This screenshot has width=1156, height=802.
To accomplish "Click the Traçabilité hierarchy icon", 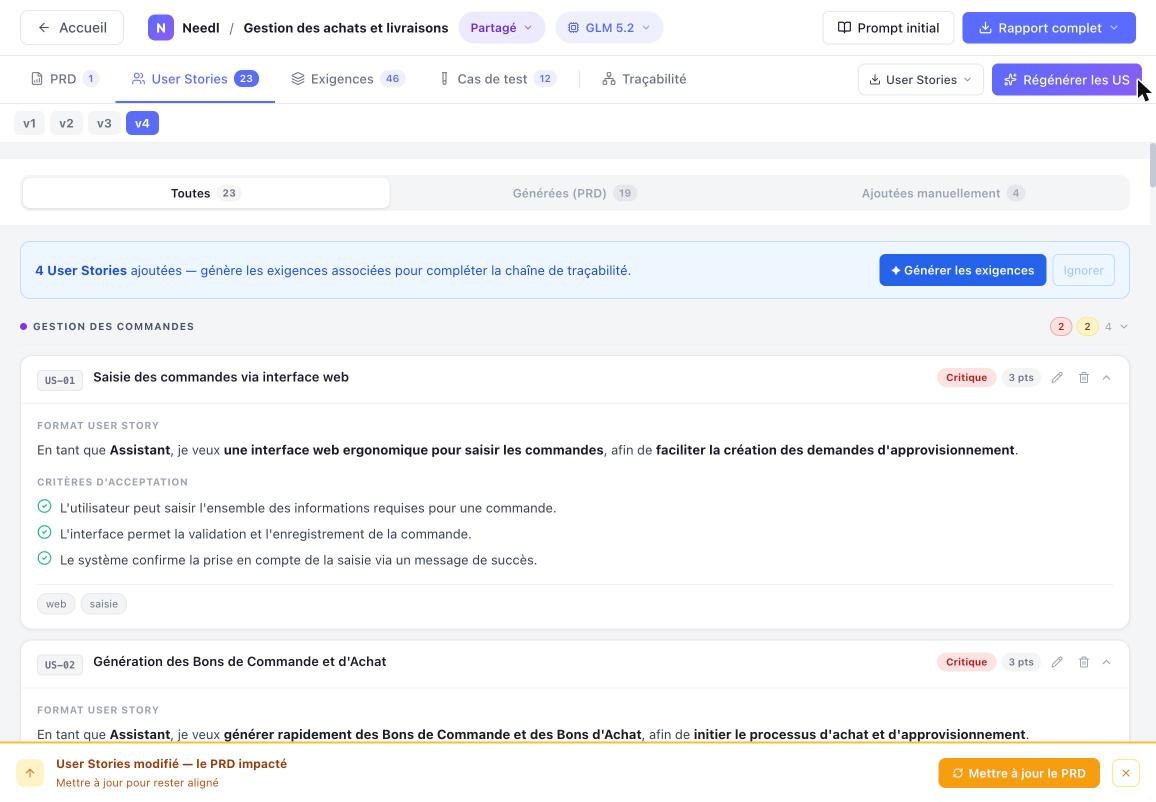I will click(608, 79).
